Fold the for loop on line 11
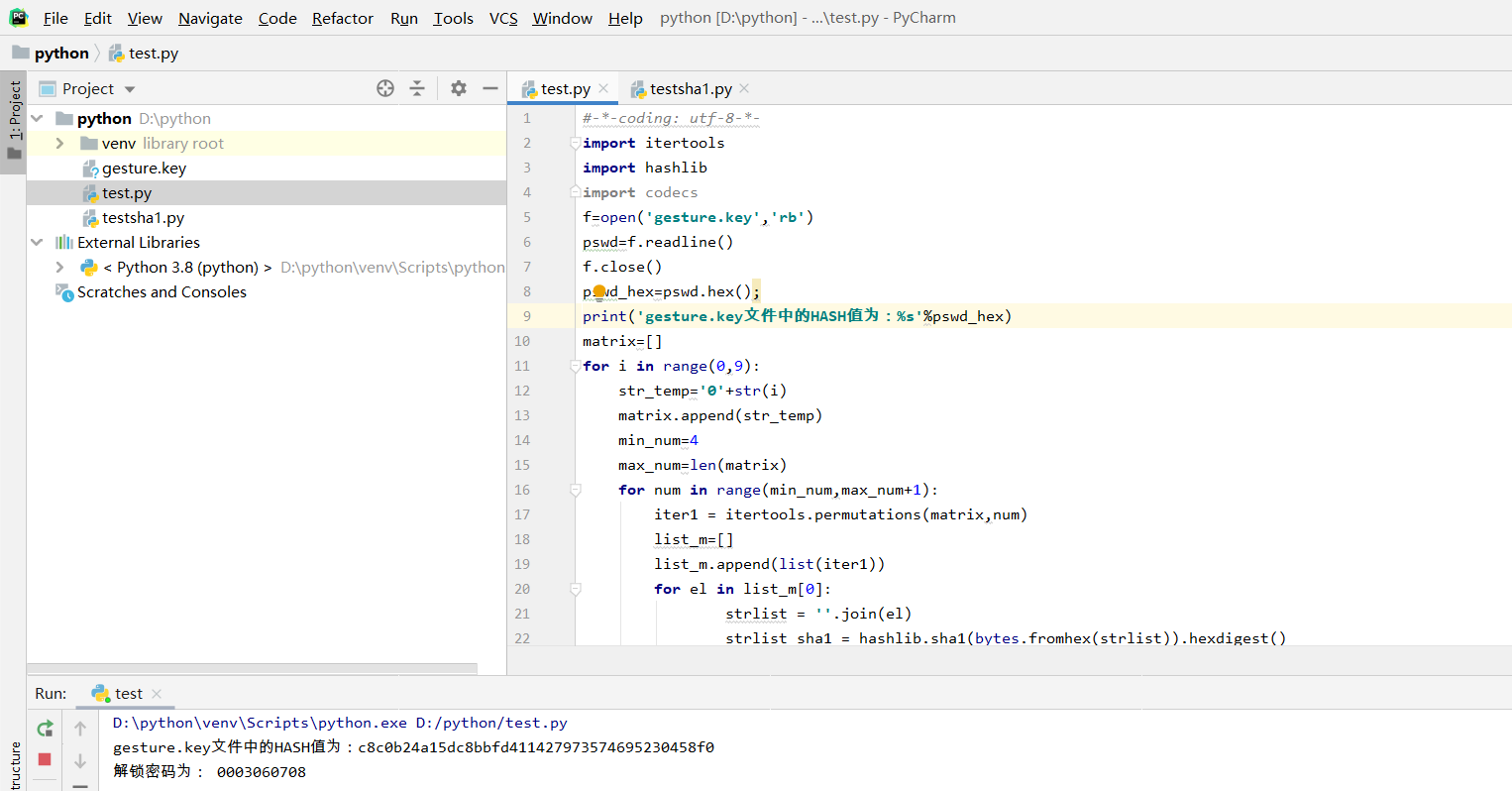The width and height of the screenshot is (1512, 791). (x=575, y=366)
